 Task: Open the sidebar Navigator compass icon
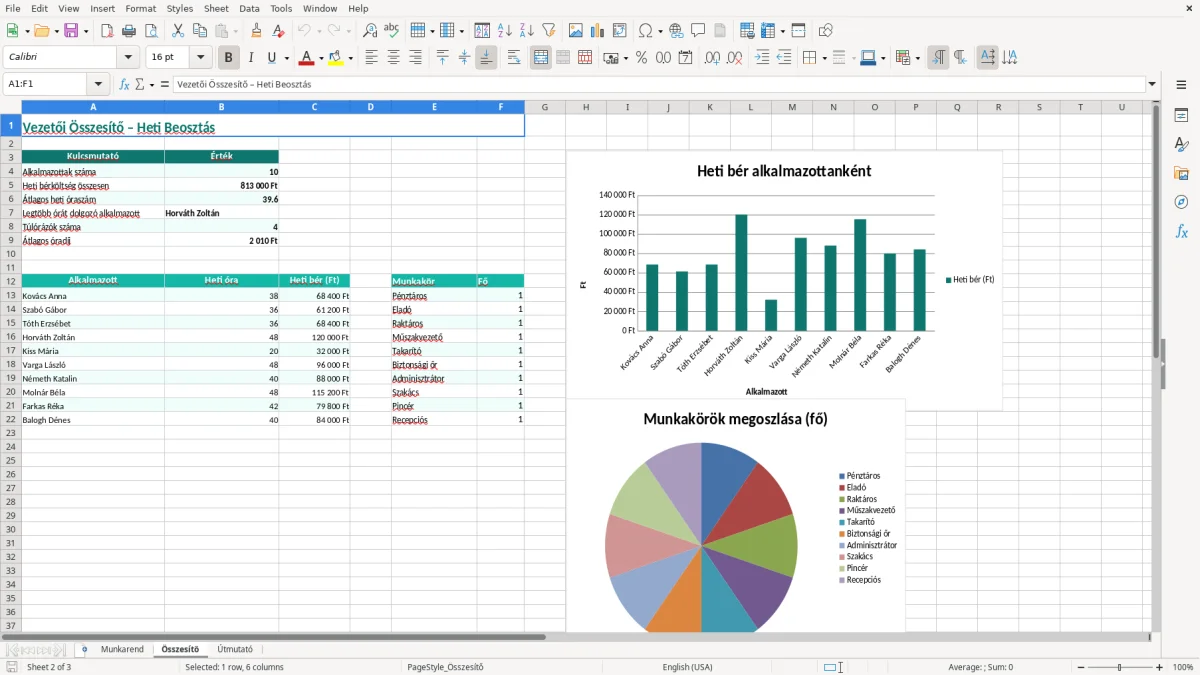tap(1181, 202)
